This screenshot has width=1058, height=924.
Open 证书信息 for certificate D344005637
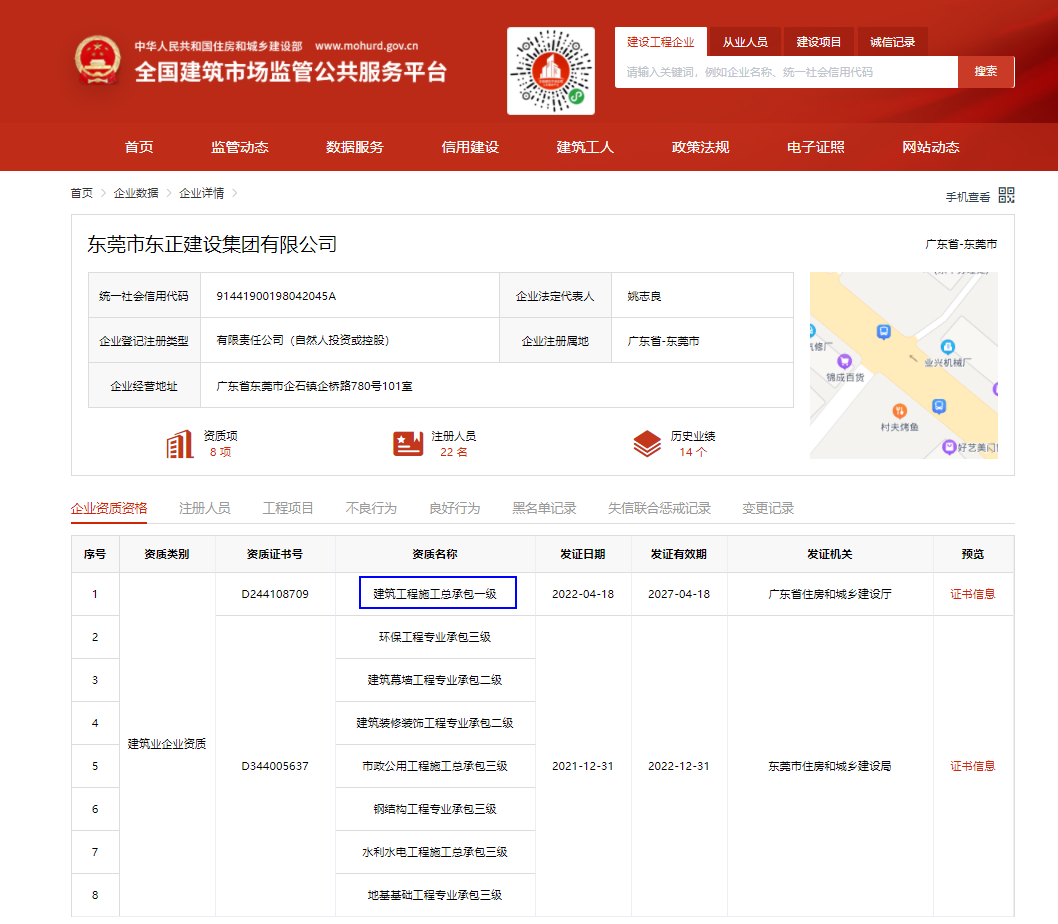point(972,766)
